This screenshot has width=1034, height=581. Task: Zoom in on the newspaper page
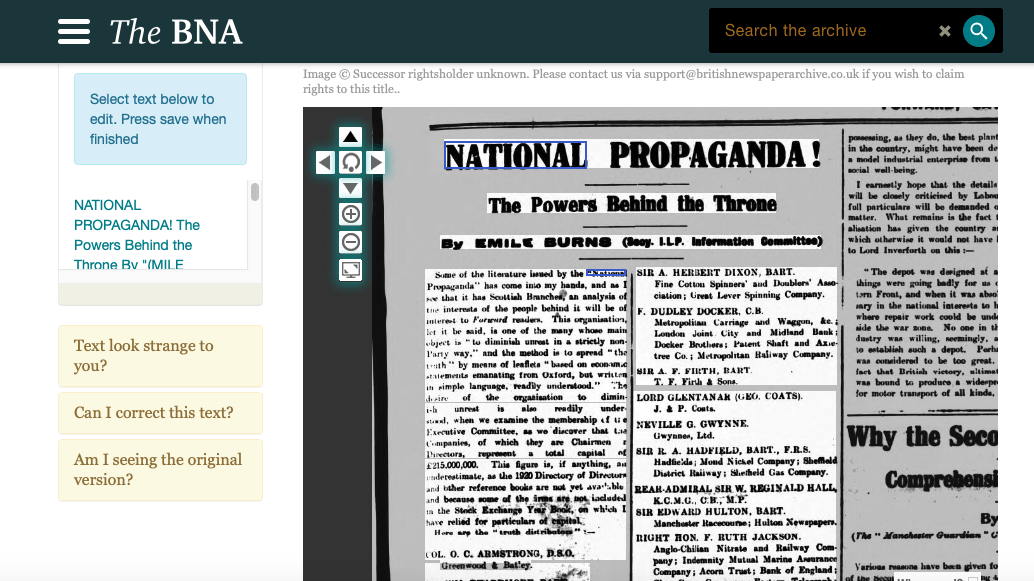(350, 214)
